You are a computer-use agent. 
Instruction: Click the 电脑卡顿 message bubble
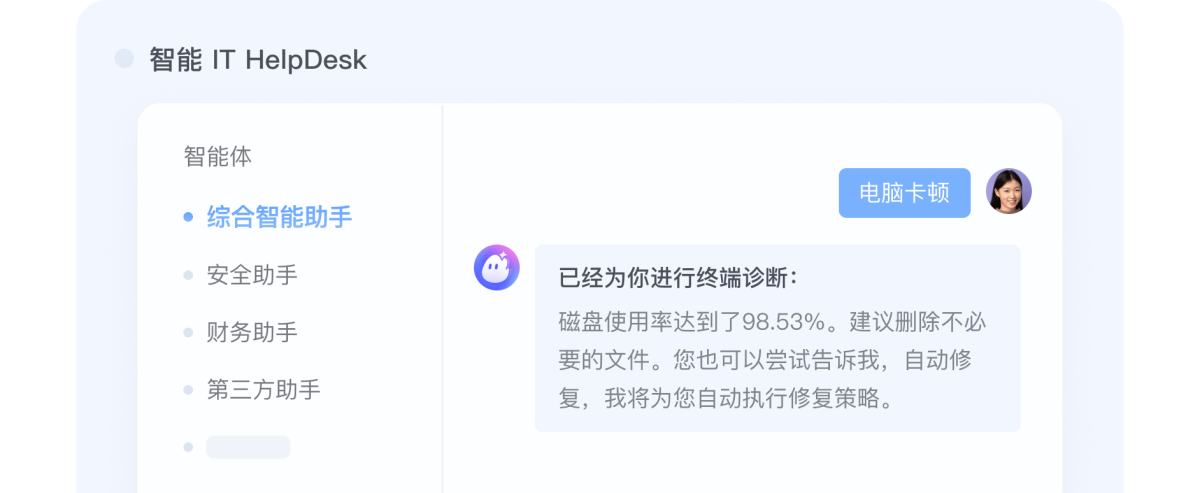click(904, 193)
